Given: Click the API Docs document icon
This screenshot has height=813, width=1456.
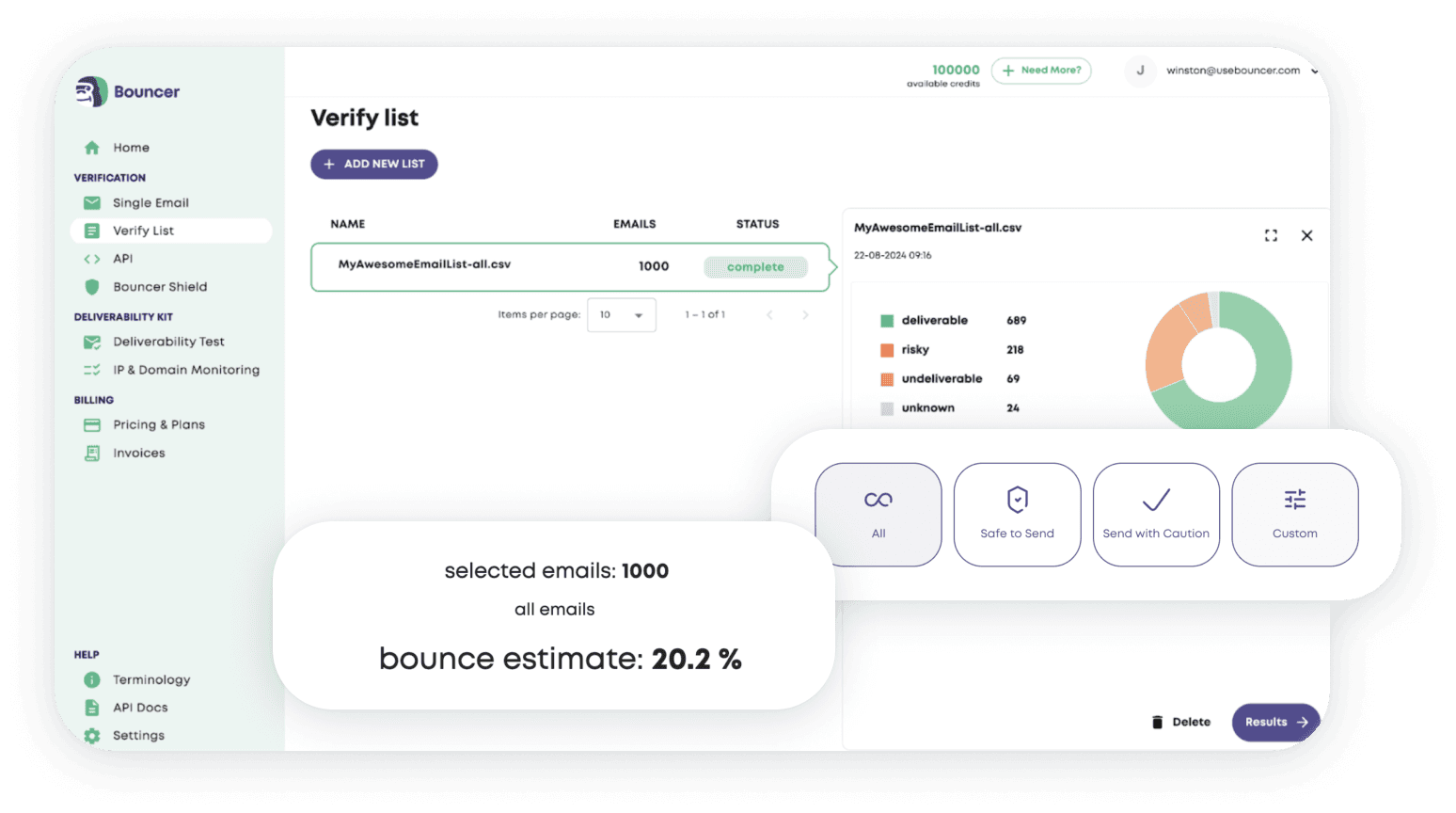Looking at the screenshot, I should [x=91, y=708].
